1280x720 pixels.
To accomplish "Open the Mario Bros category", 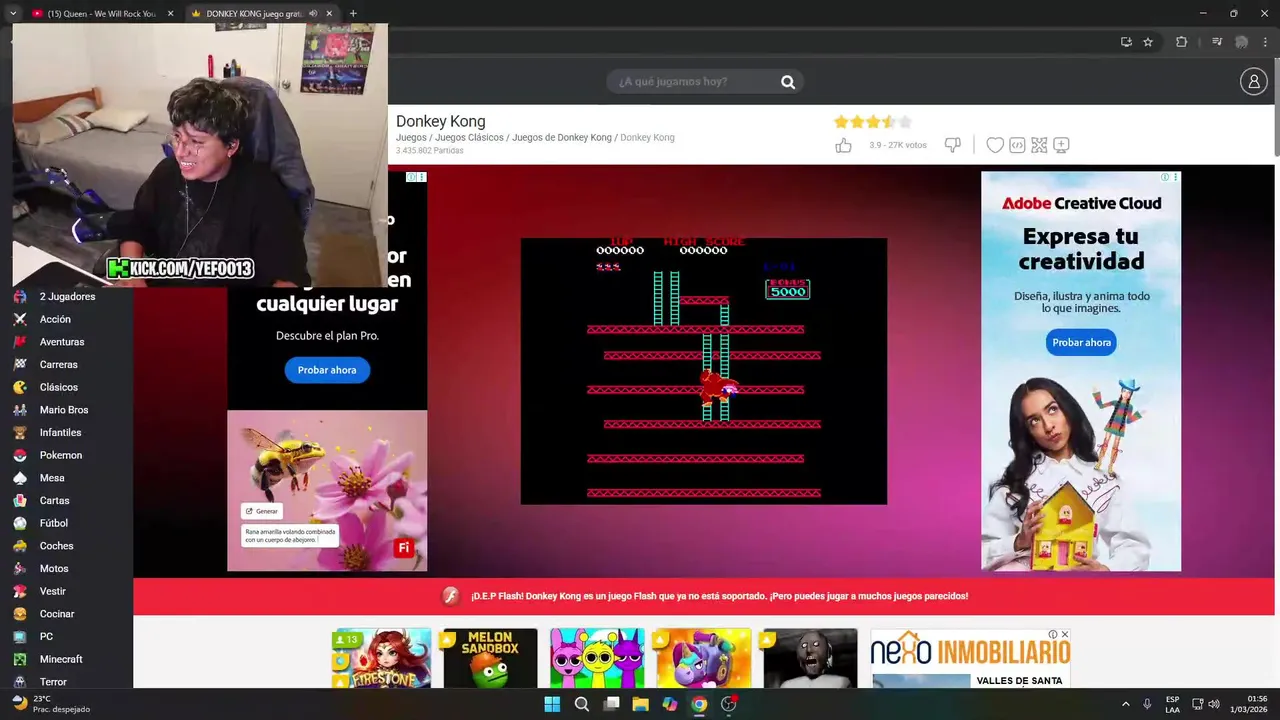I will point(64,410).
